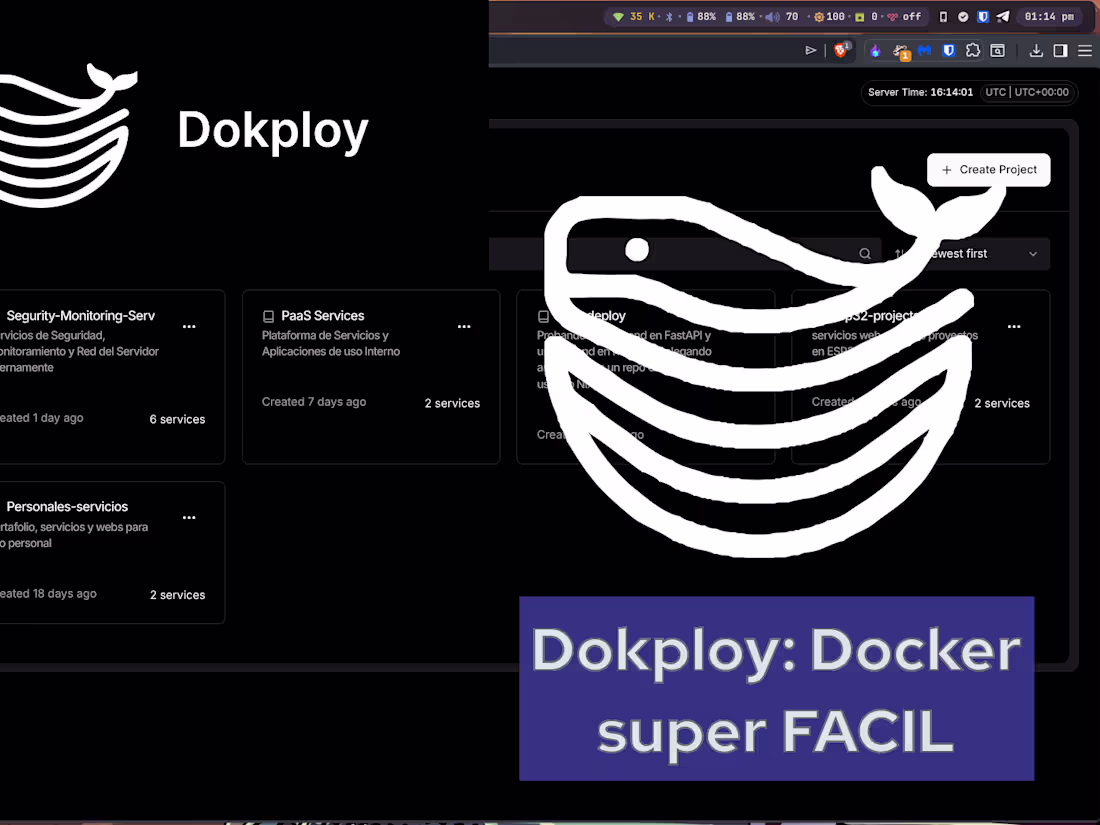This screenshot has width=1100, height=825.
Task: Open three-dot menu on esp32-project card
Action: coord(1014,326)
